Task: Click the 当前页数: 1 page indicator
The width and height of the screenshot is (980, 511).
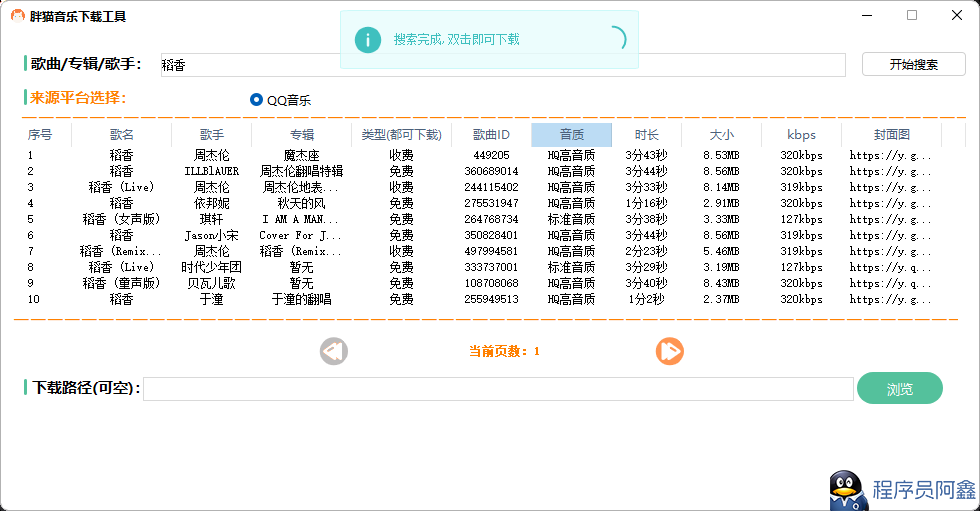Action: click(x=504, y=351)
